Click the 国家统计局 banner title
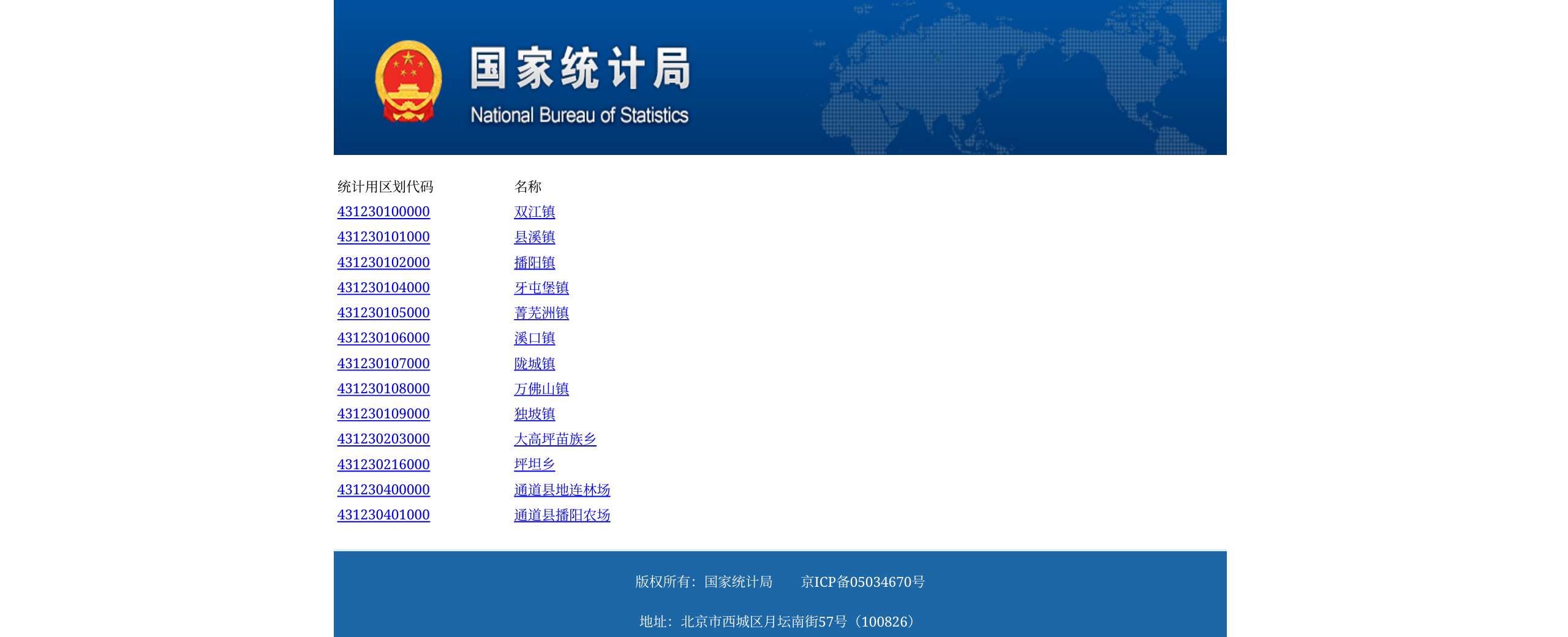Image resolution: width=1568 pixels, height=637 pixels. (580, 69)
